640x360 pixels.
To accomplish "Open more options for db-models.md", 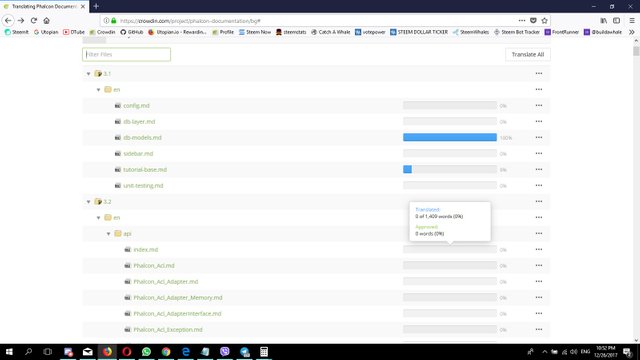I will [x=539, y=137].
